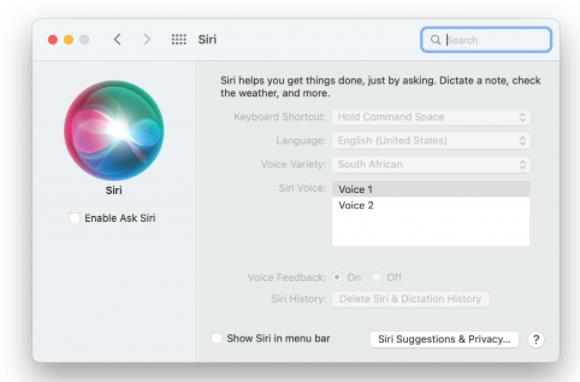Image resolution: width=580 pixels, height=382 pixels.
Task: Tick Show Siri in menu bar checkbox
Action: [216, 338]
